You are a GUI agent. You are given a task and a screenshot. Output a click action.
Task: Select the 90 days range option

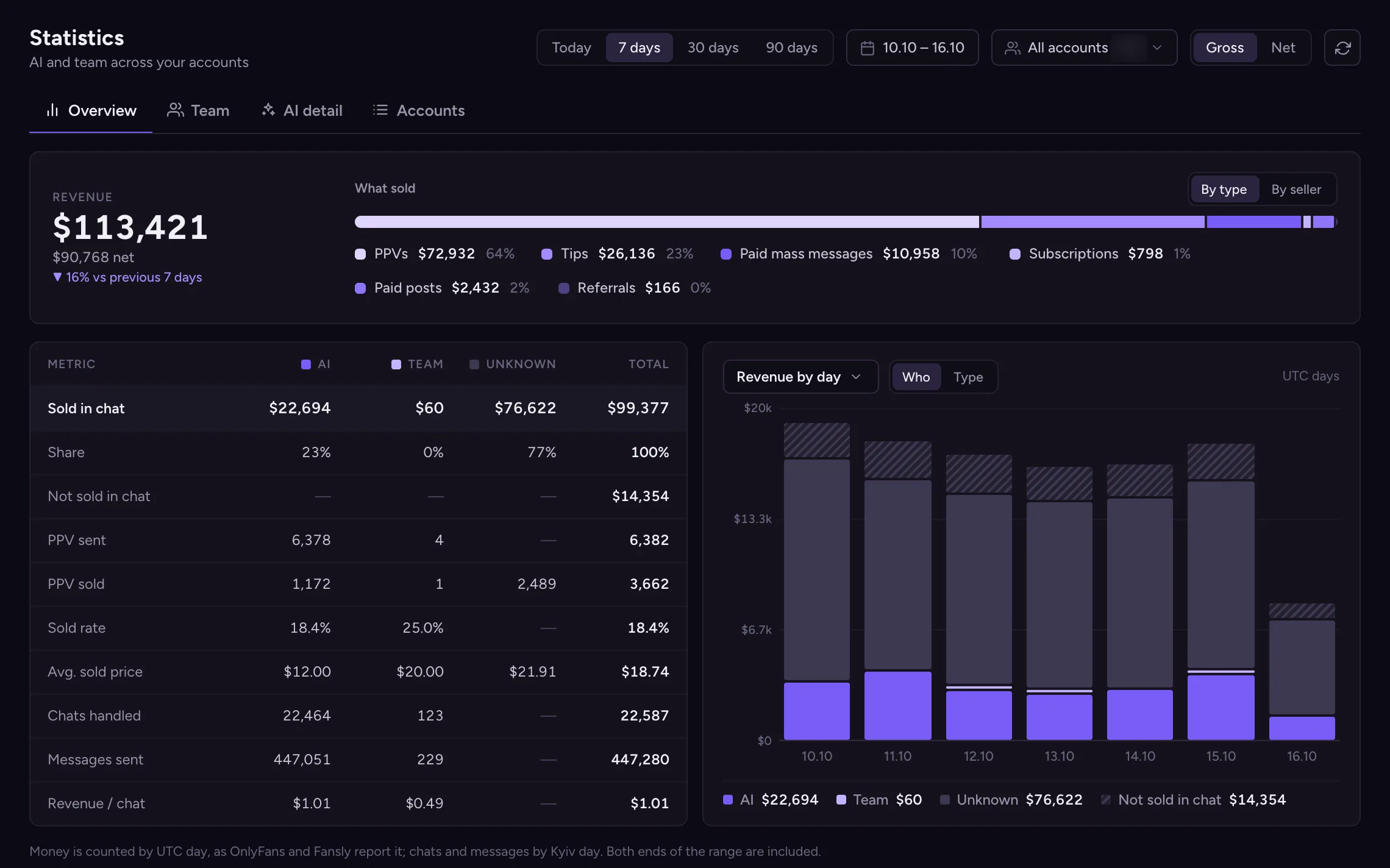[x=791, y=48]
